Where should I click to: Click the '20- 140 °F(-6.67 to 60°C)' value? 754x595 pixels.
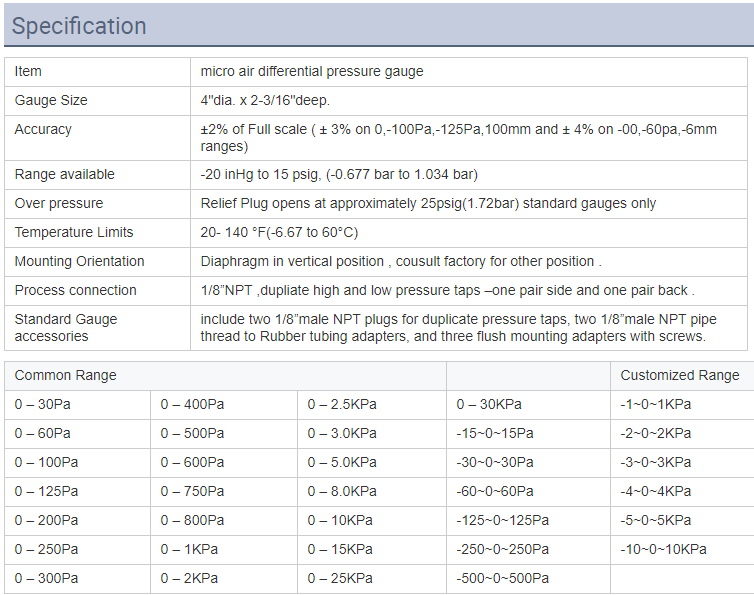point(279,232)
